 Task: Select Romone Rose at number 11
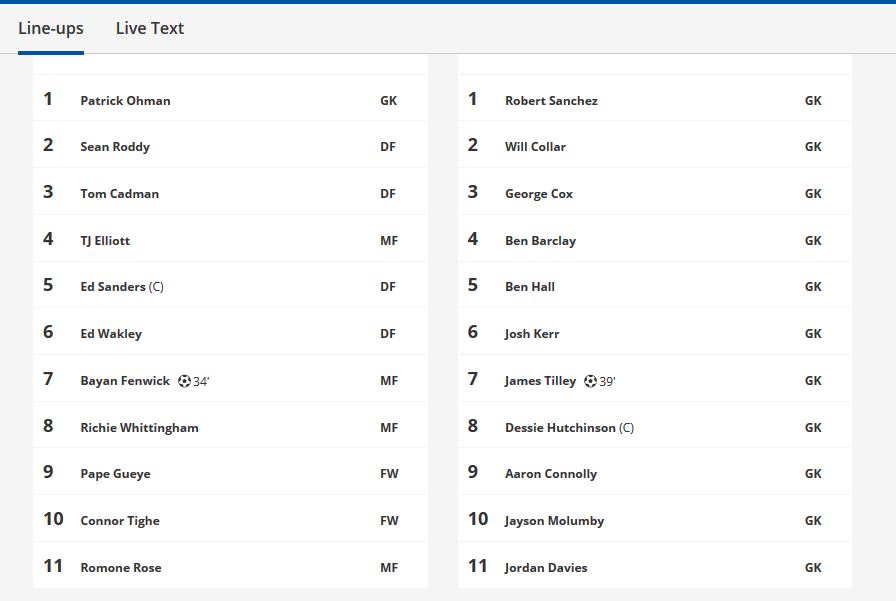click(x=121, y=567)
